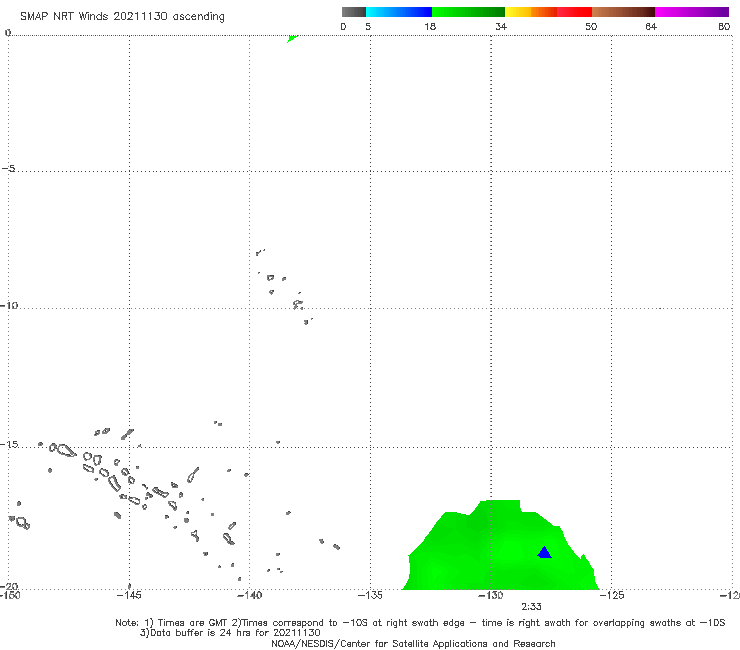Click the latitude label '-10'
Image resolution: width=740 pixels, height=650 pixels.
[x=9, y=305]
